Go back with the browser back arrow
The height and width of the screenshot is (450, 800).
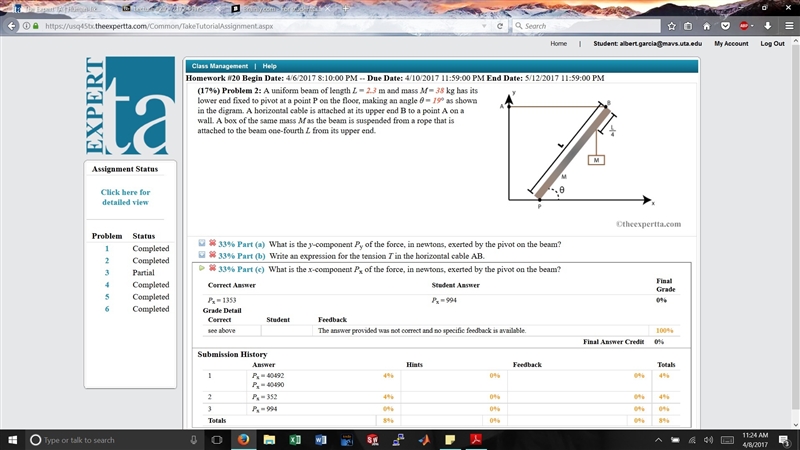click(12, 26)
